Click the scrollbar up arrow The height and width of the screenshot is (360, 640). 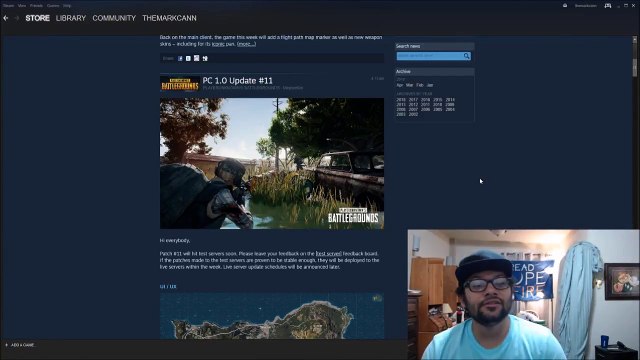pyautogui.click(x=635, y=40)
